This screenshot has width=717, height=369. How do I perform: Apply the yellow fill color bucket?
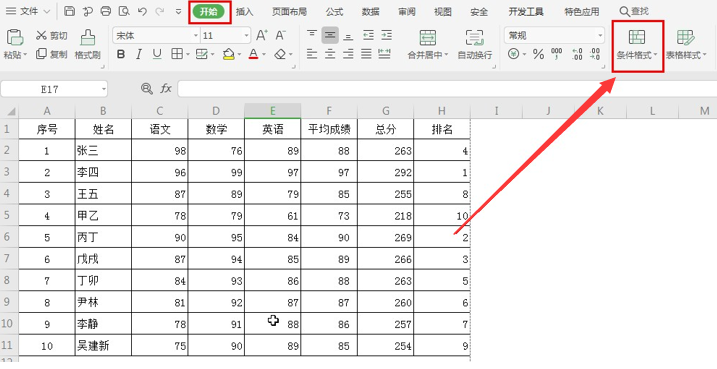[229, 54]
